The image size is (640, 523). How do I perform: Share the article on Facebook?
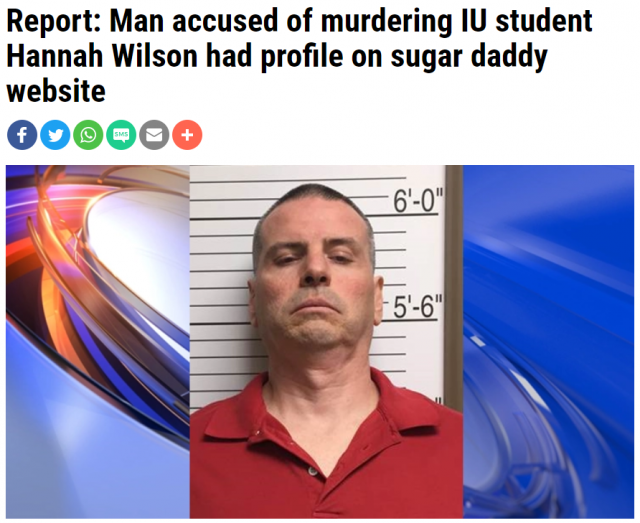tap(22, 135)
